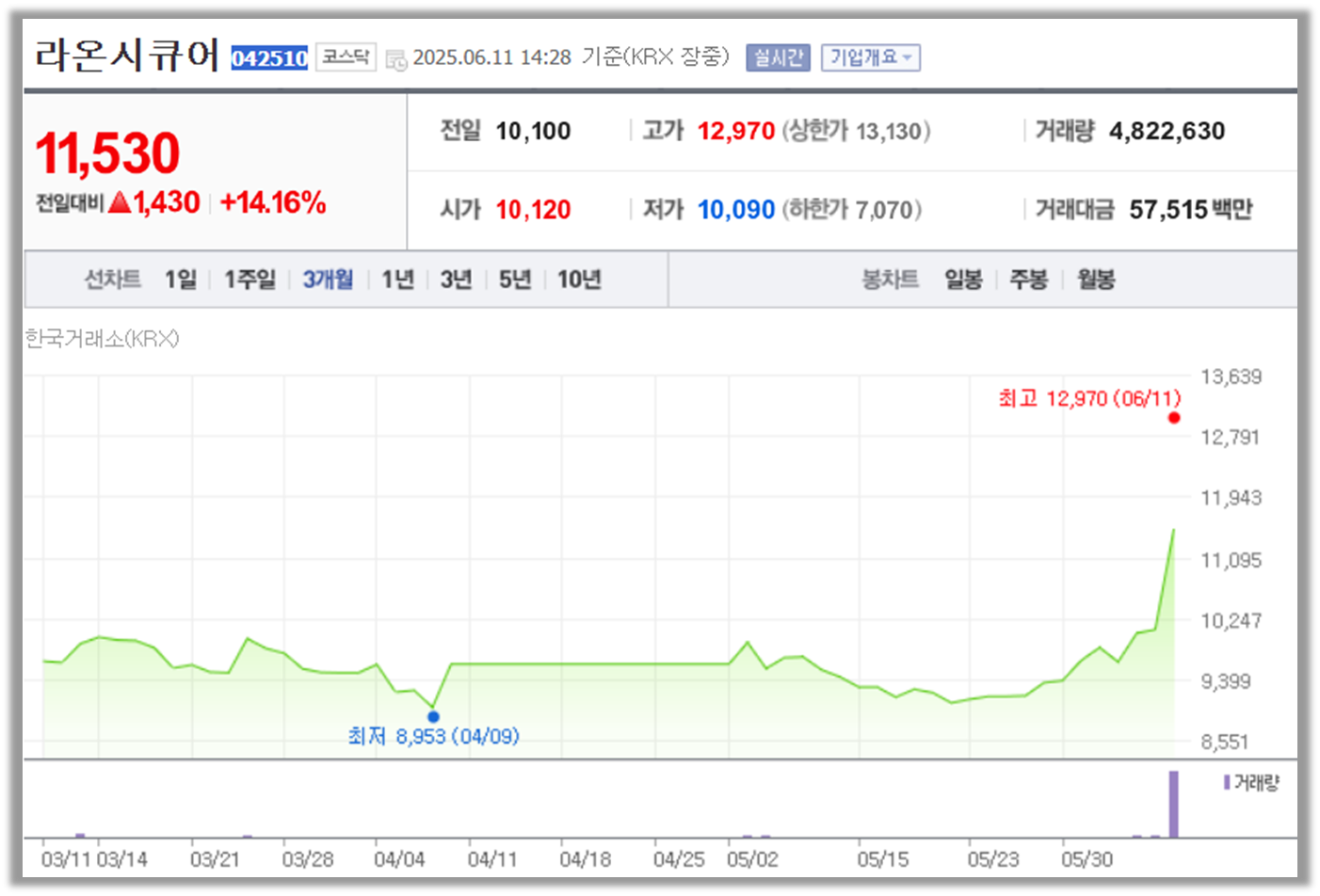
Task: Click the blue 최저 marker dot
Action: 433,716
